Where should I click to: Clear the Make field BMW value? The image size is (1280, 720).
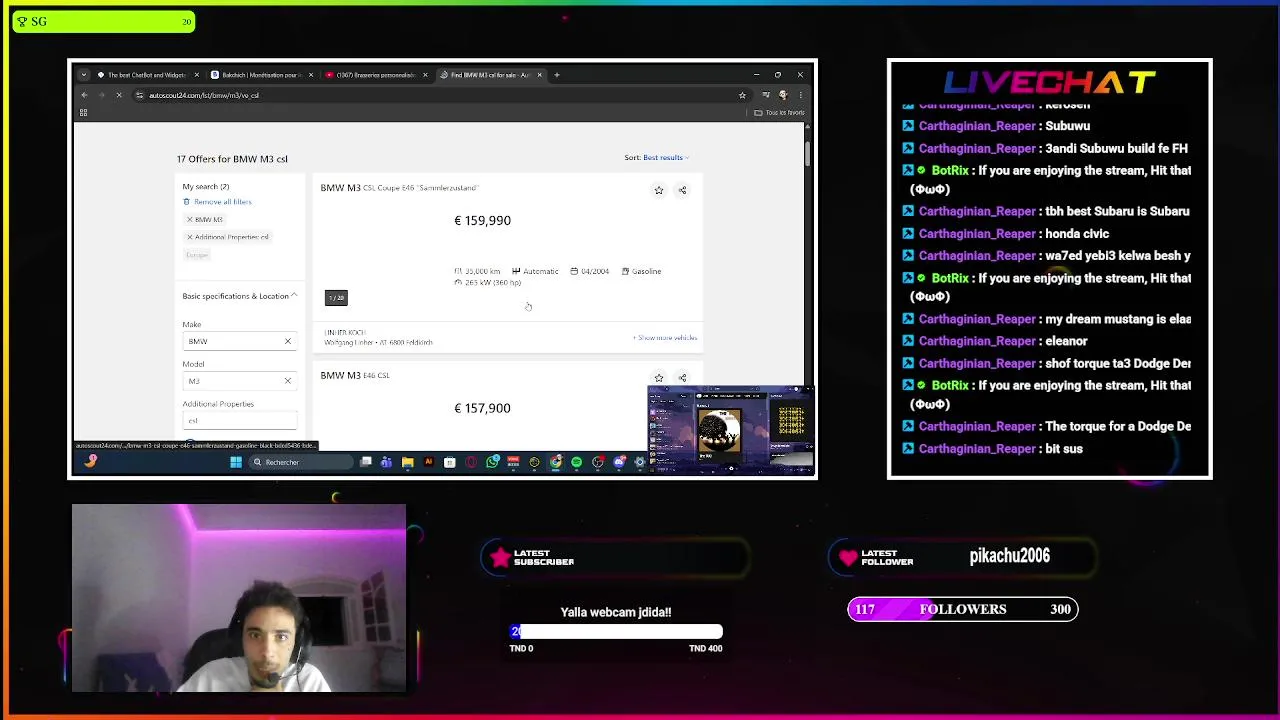point(287,342)
